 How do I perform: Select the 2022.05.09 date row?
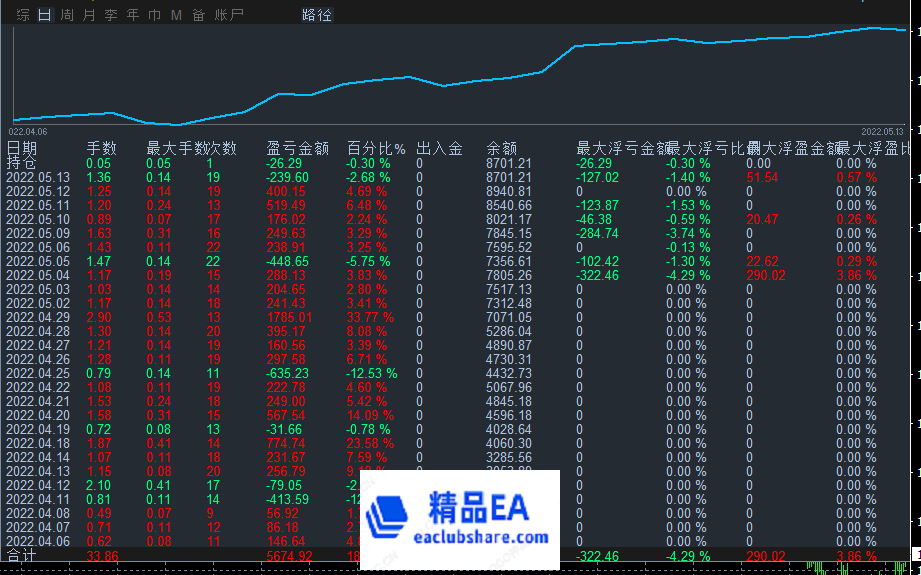pos(38,233)
